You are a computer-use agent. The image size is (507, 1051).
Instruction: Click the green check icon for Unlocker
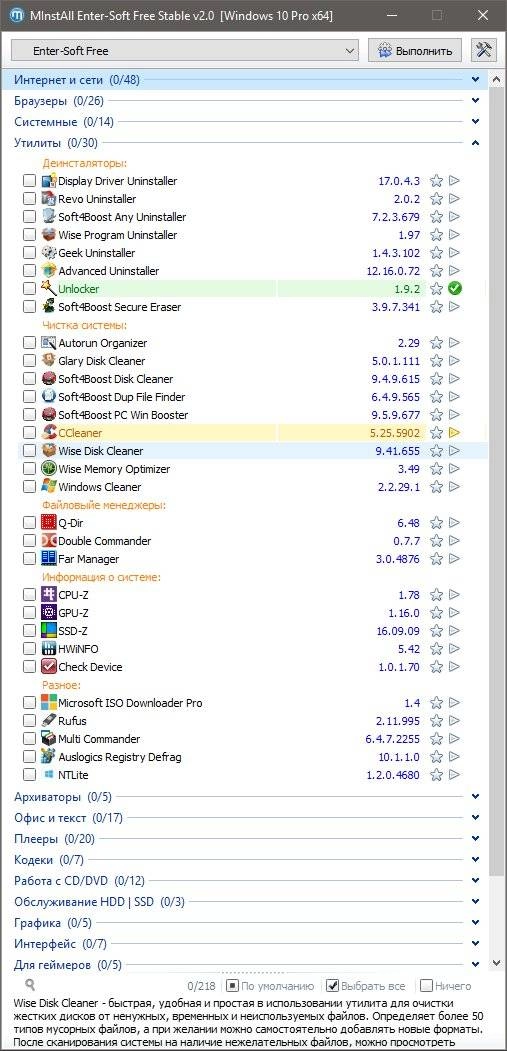point(455,289)
